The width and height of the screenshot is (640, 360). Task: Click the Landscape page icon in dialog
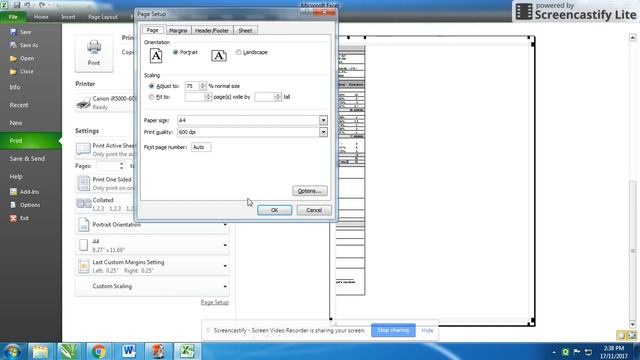pyautogui.click(x=219, y=56)
